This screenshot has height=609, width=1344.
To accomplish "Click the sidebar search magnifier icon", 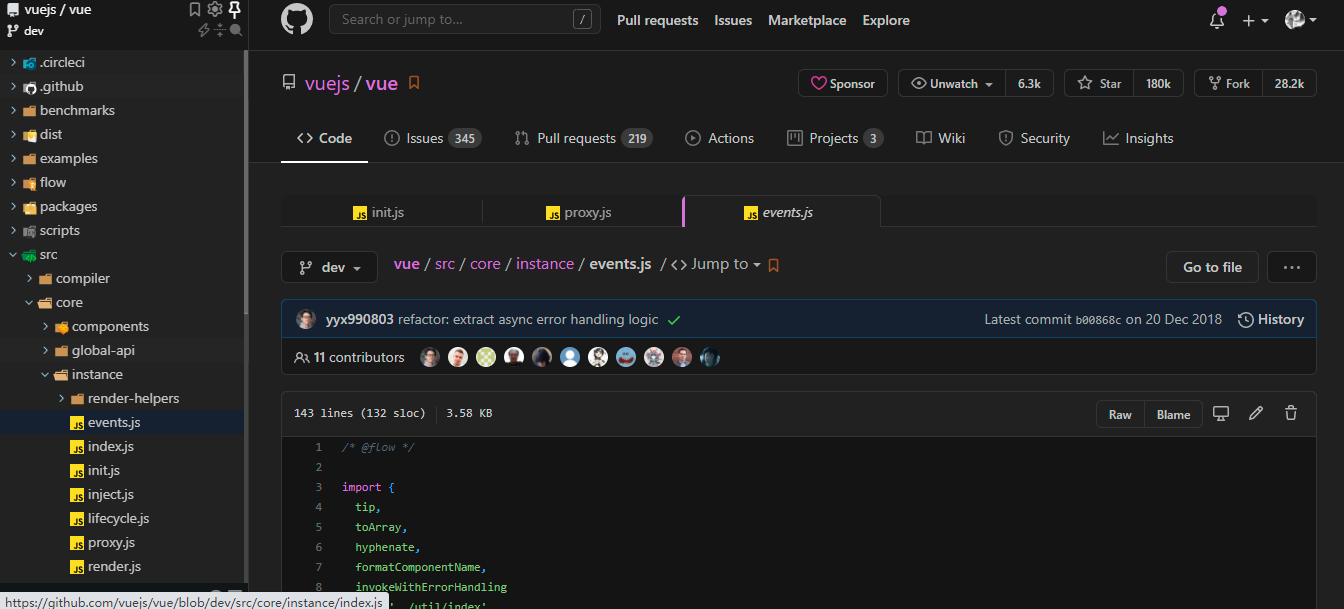I will (x=236, y=30).
